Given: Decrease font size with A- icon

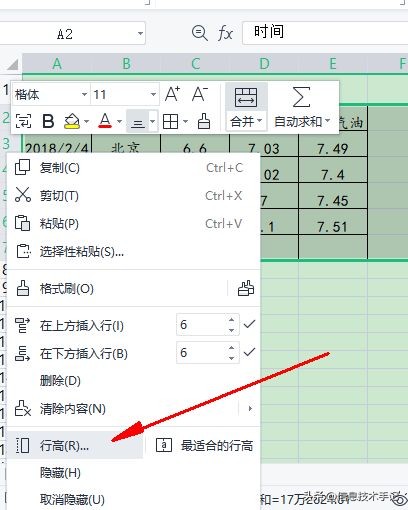Looking at the screenshot, I should click(x=200, y=94).
